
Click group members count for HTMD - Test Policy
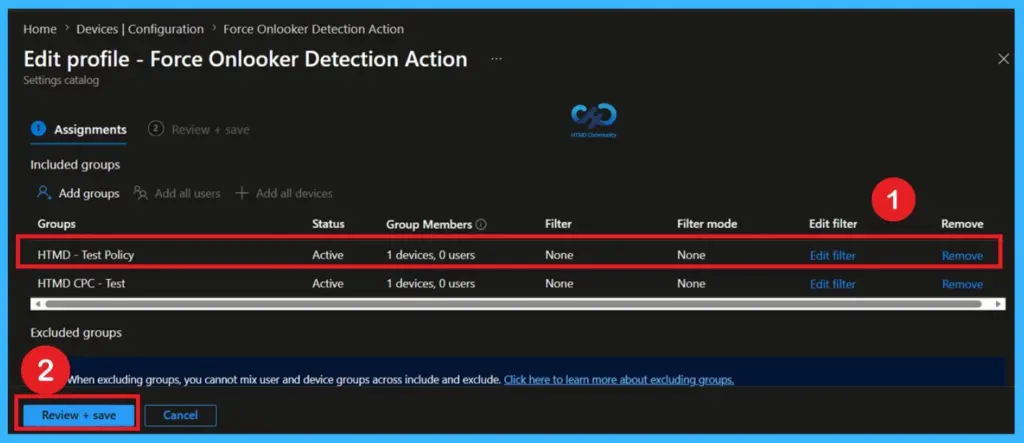pos(430,255)
